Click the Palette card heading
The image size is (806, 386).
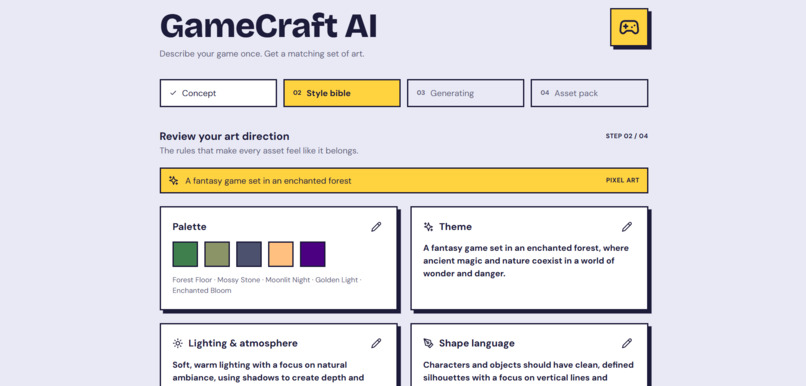tap(189, 227)
